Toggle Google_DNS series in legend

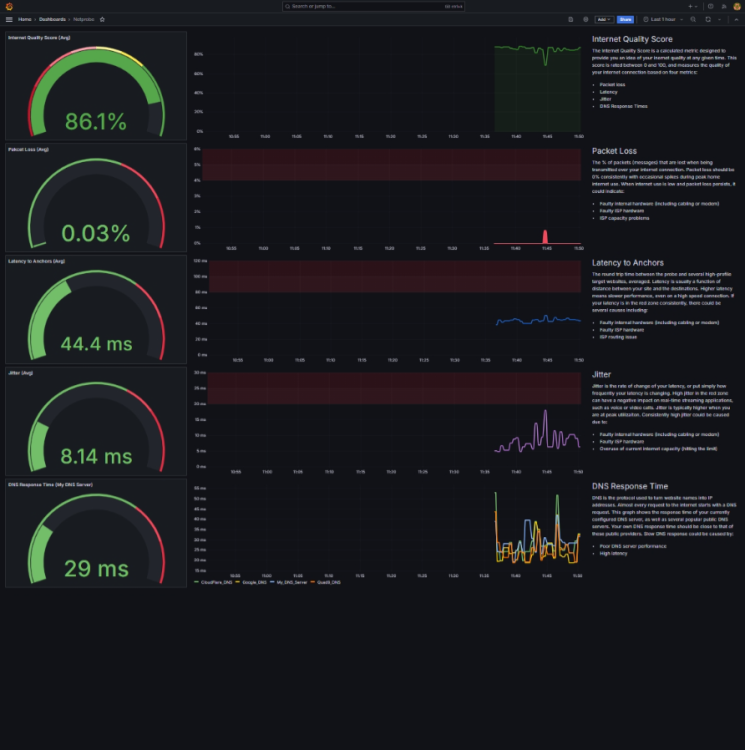[252, 582]
